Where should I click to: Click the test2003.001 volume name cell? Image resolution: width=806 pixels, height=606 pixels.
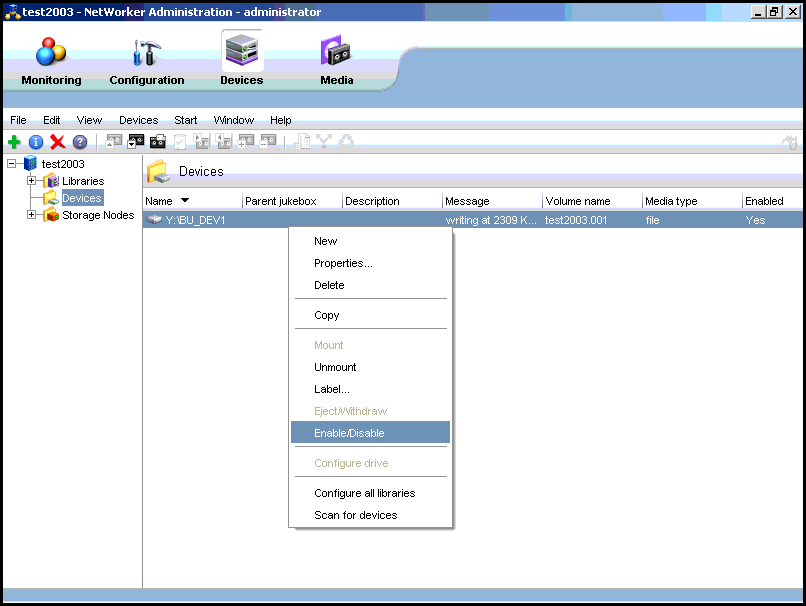pyautogui.click(x=576, y=221)
